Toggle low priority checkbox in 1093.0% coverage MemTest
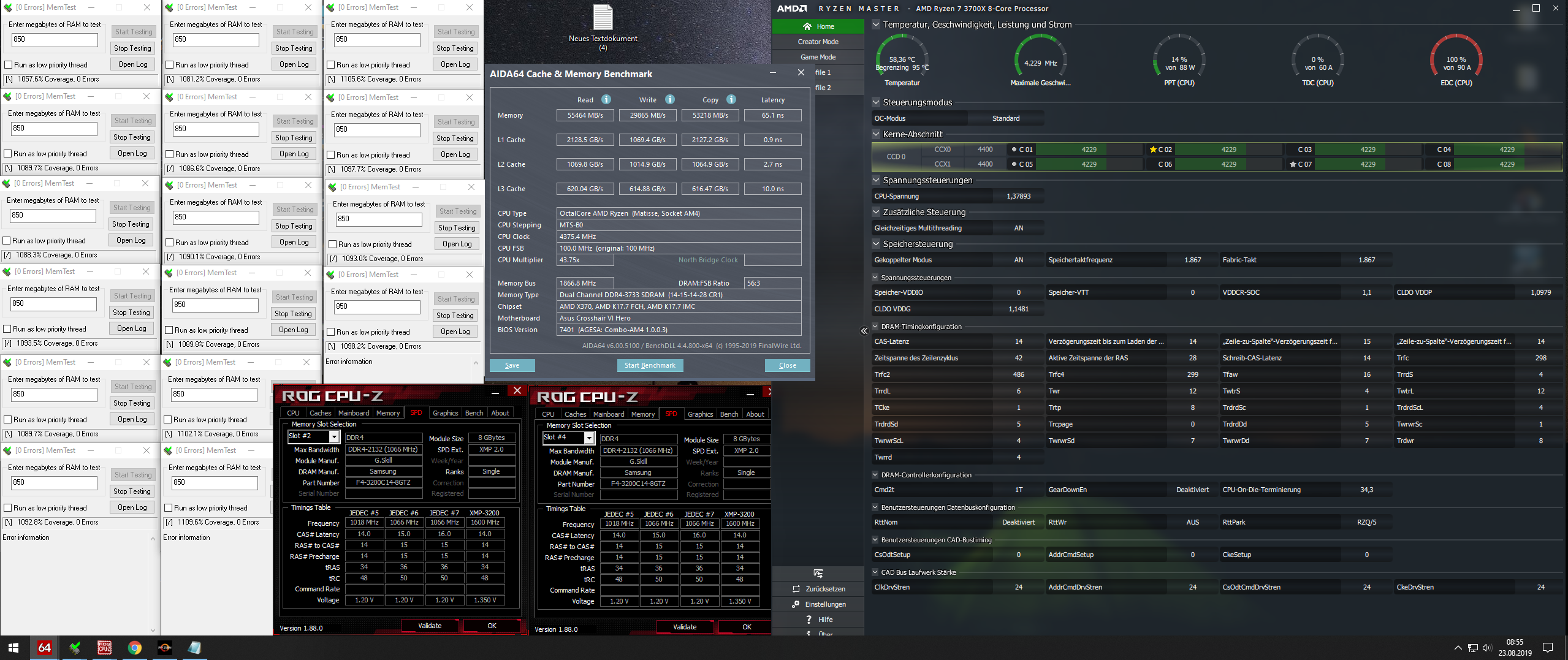 click(333, 245)
